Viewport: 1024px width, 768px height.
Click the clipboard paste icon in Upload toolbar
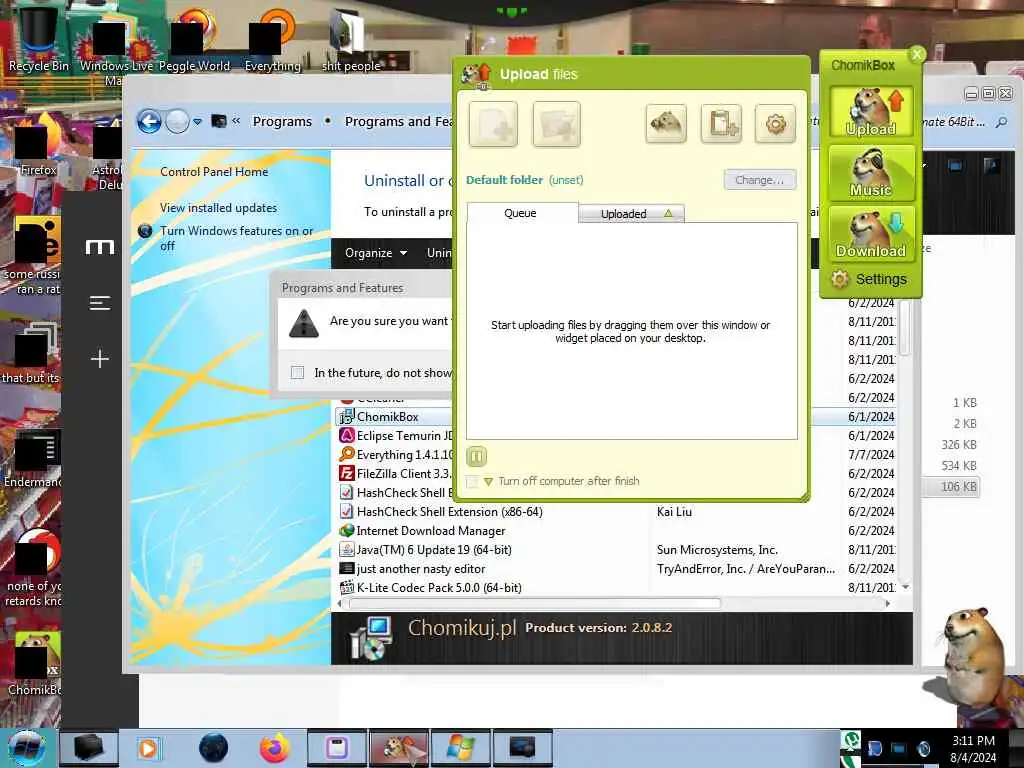721,123
